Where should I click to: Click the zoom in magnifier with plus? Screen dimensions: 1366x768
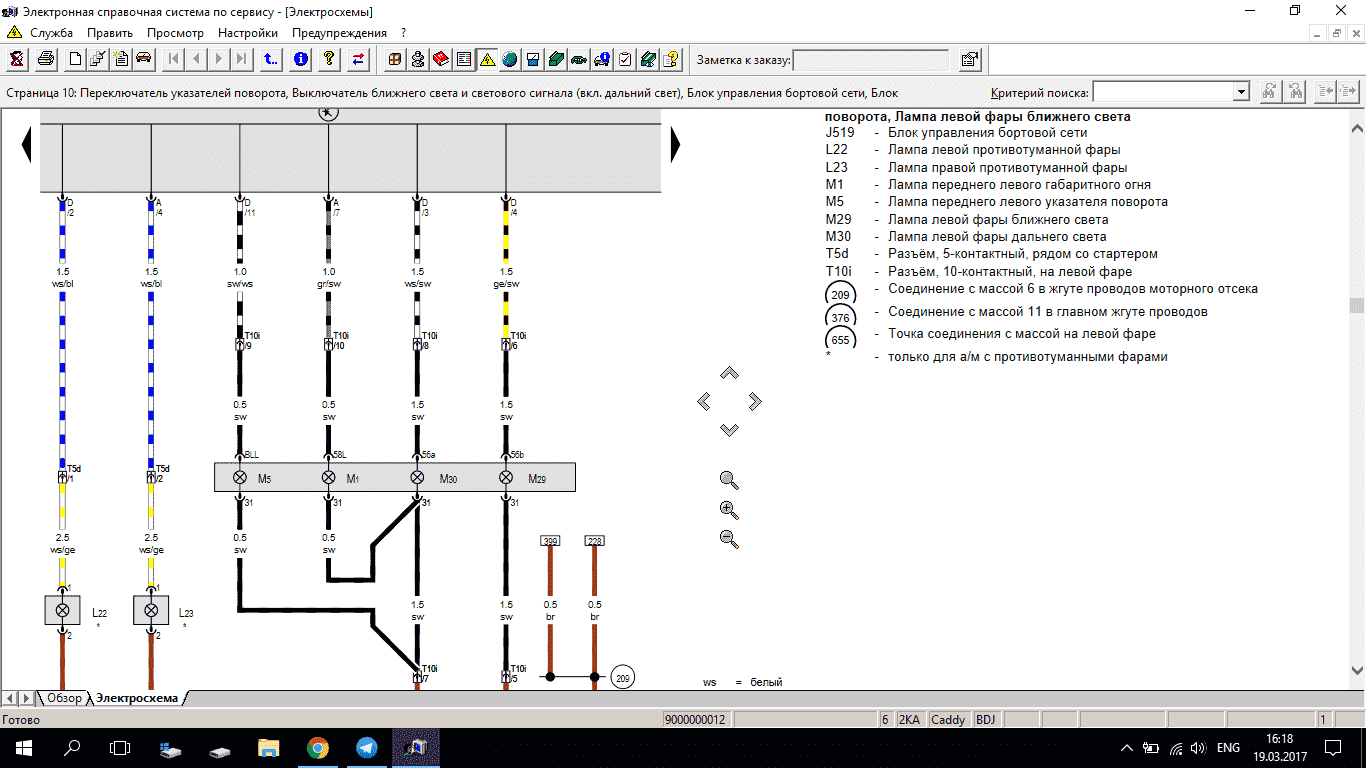point(729,510)
